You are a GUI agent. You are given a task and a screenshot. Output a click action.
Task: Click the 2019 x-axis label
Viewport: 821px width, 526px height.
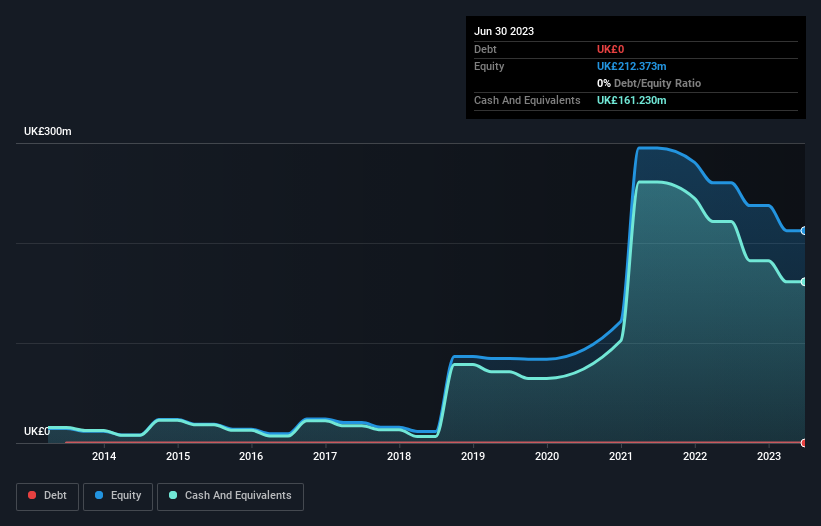[x=473, y=456]
